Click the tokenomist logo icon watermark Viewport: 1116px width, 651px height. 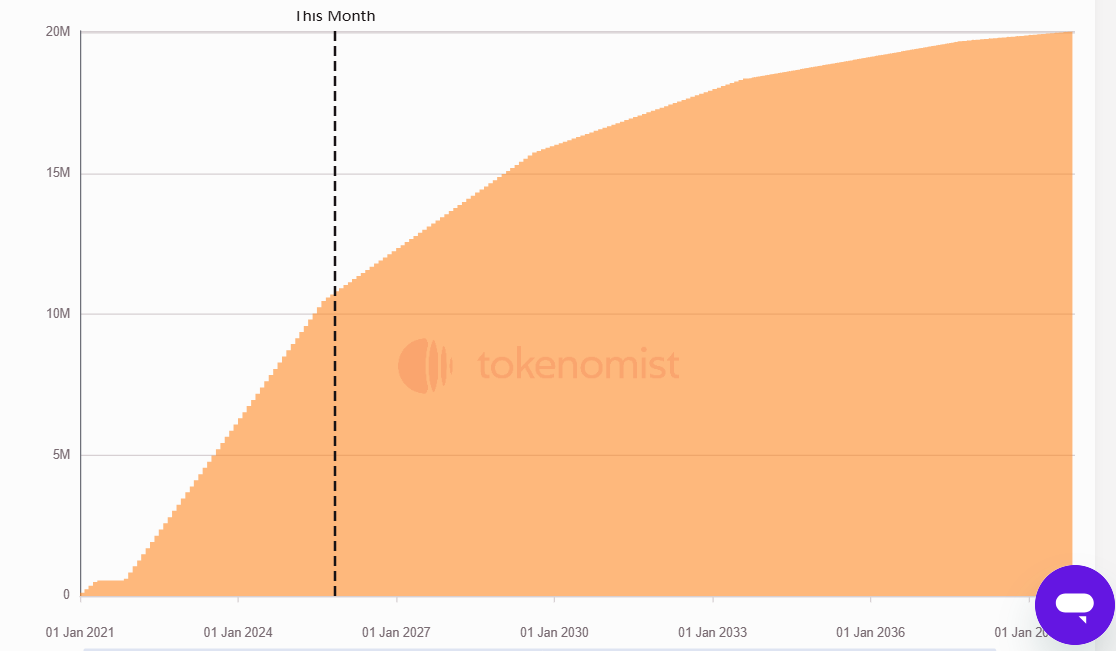coord(425,365)
